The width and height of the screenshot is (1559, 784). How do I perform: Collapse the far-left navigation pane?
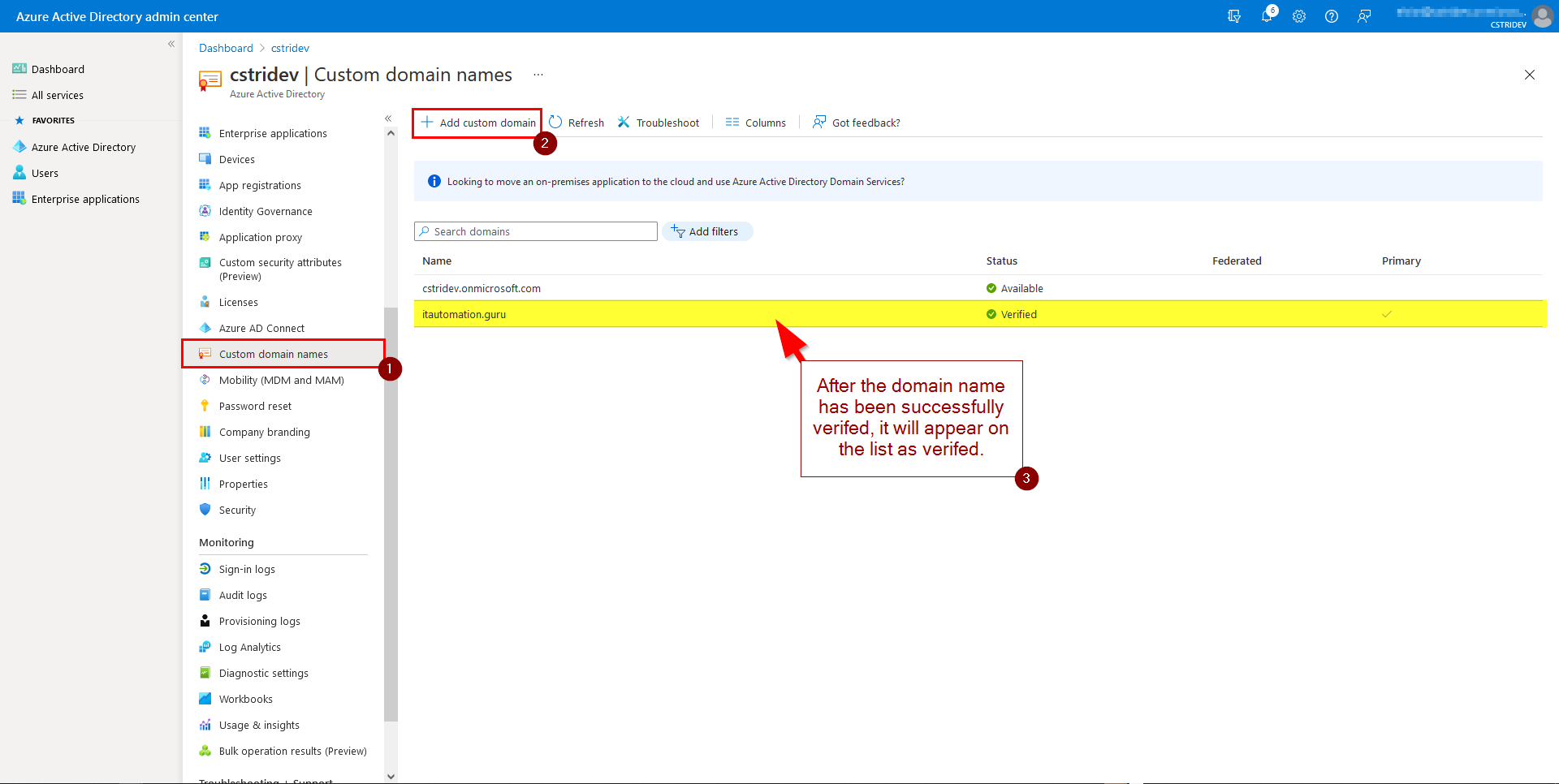pyautogui.click(x=171, y=44)
